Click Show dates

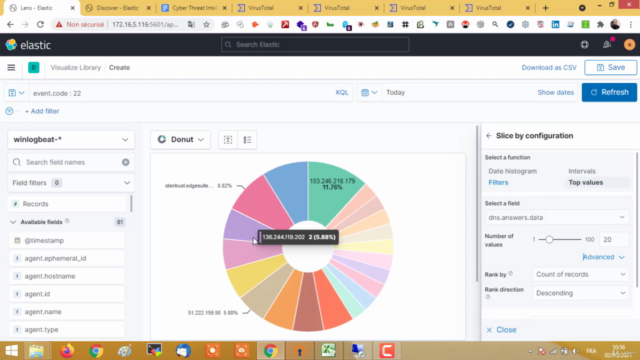555,92
